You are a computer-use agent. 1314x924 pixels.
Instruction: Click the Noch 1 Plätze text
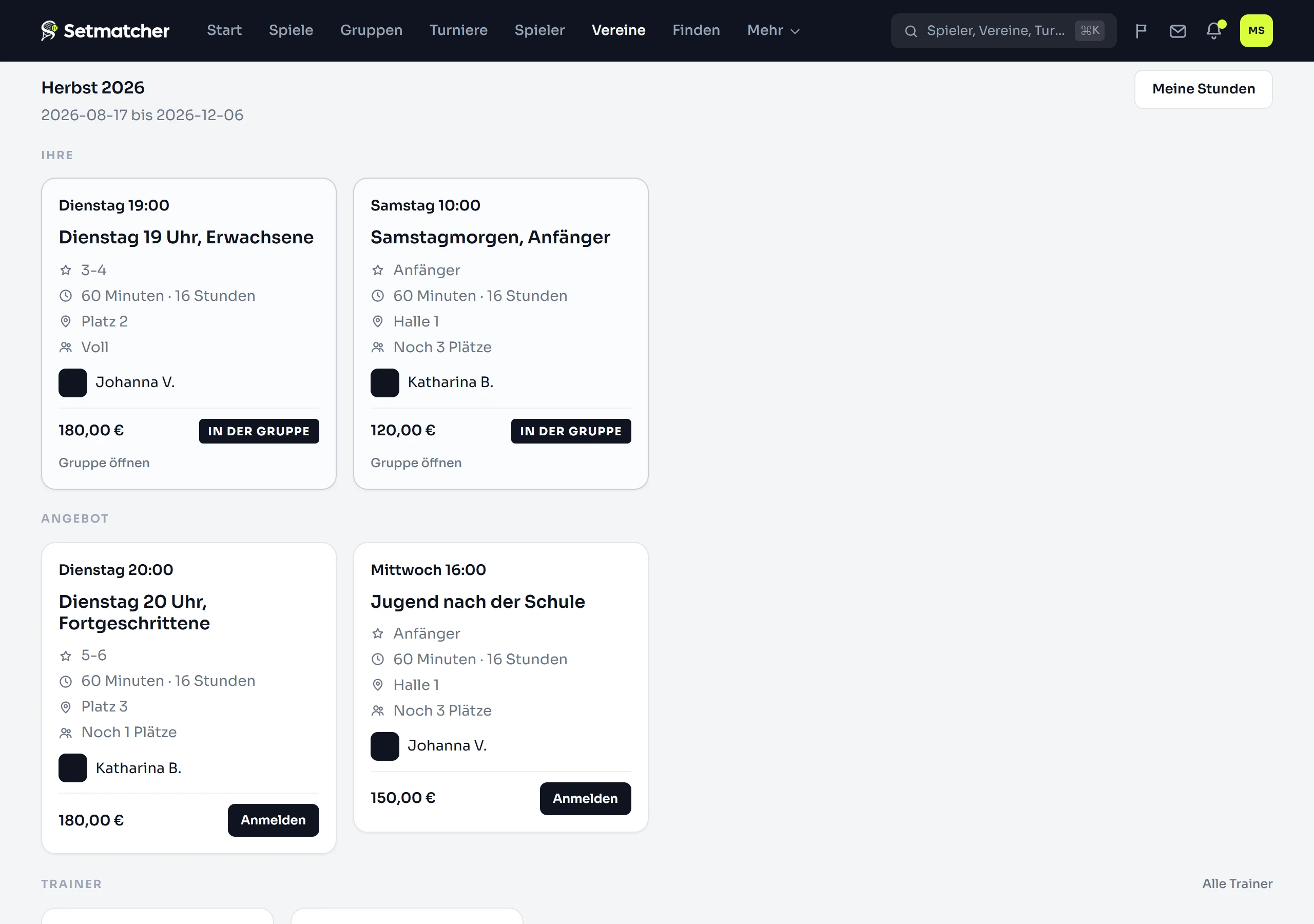coord(129,732)
